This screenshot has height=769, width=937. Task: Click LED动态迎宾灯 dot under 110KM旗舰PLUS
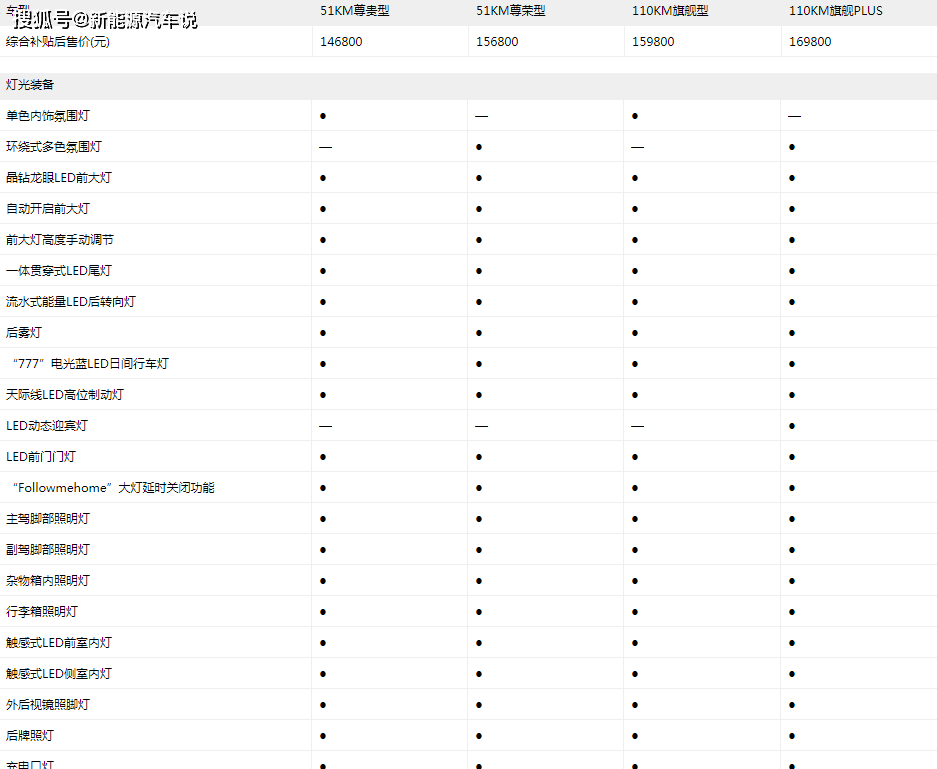coord(792,426)
